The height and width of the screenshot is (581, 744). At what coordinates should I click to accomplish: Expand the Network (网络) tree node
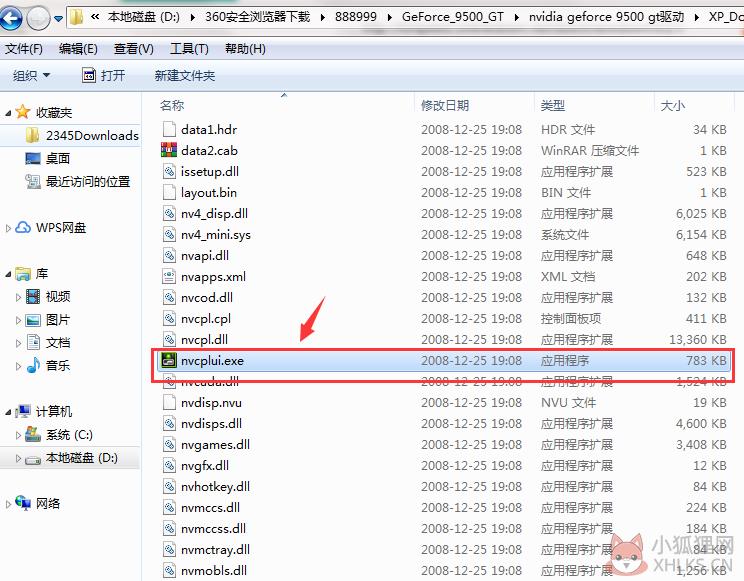coord(8,504)
